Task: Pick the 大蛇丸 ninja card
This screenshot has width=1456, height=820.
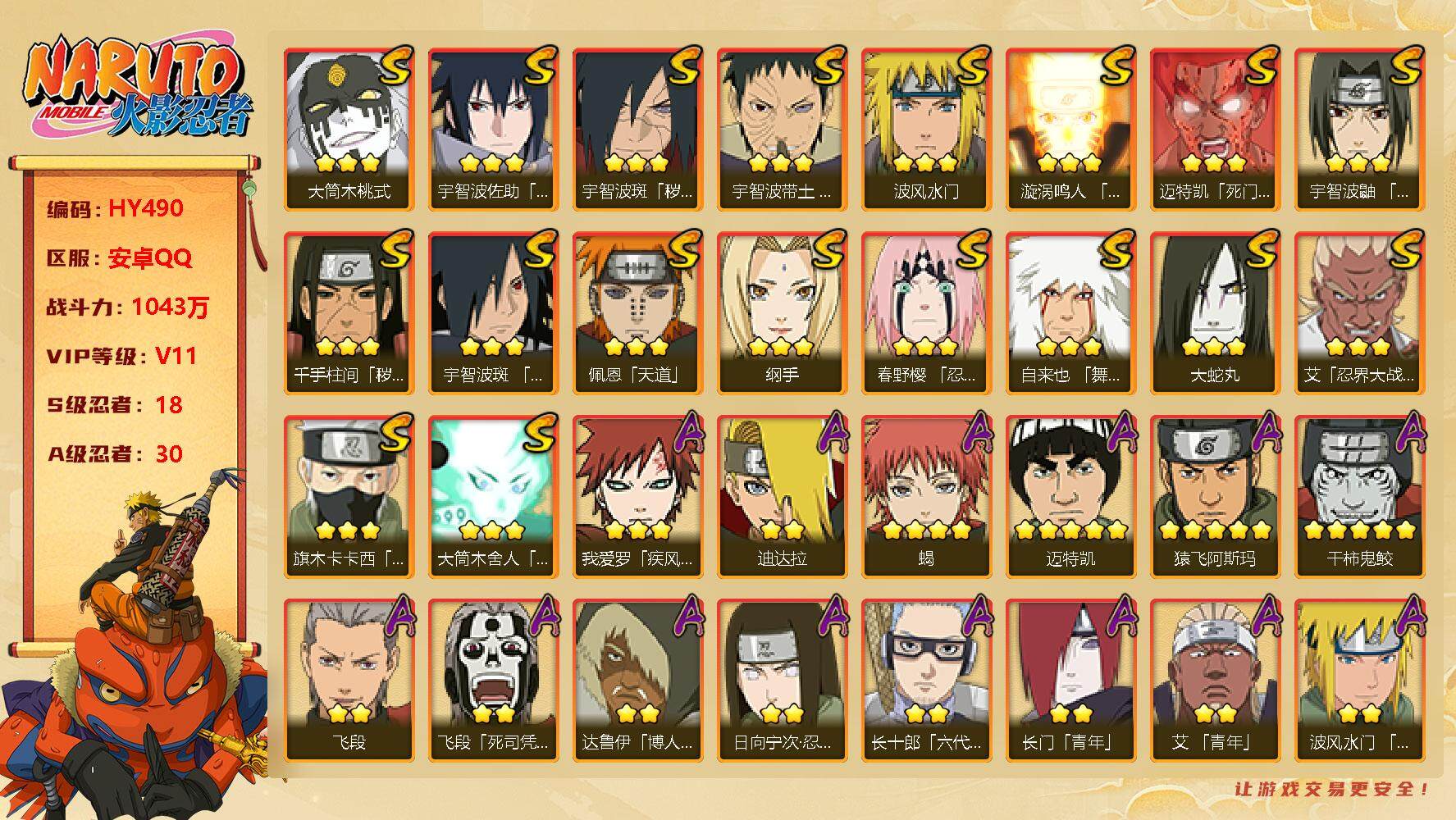Action: (1215, 313)
